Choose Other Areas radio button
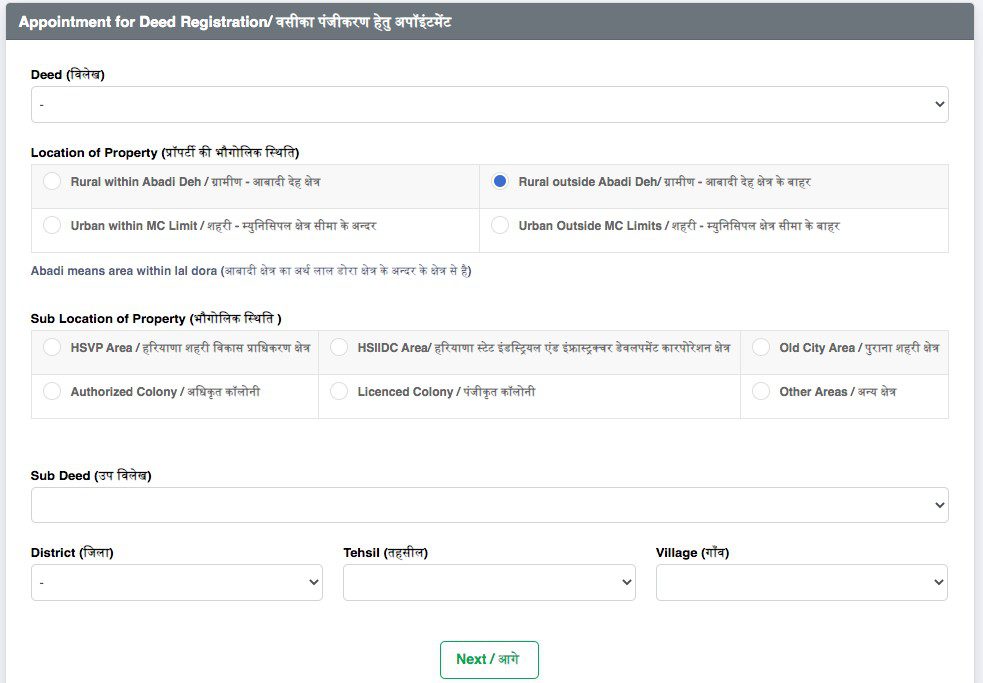Image resolution: width=983 pixels, height=683 pixels. [x=761, y=392]
